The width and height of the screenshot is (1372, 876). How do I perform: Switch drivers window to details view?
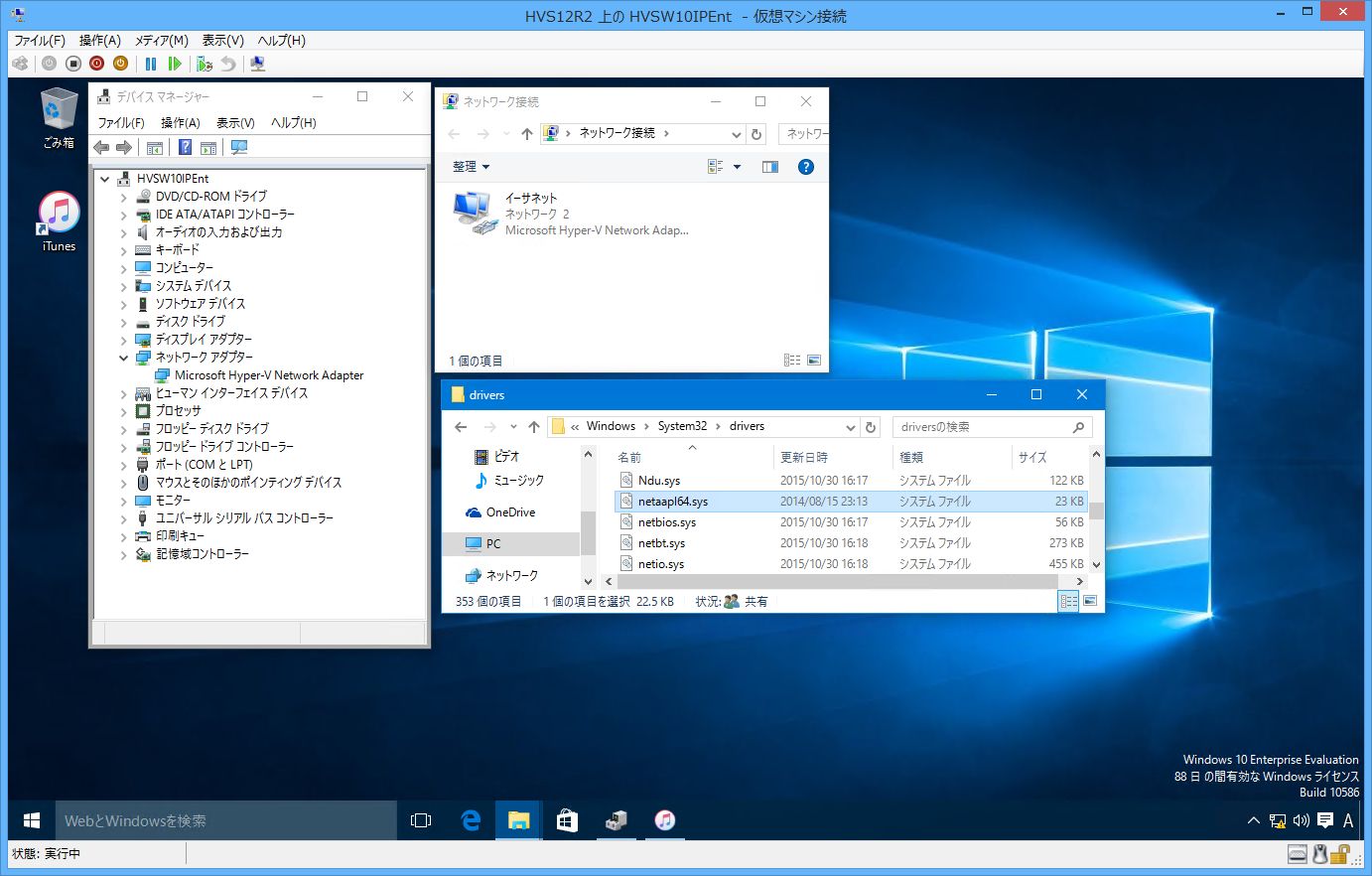[1068, 601]
